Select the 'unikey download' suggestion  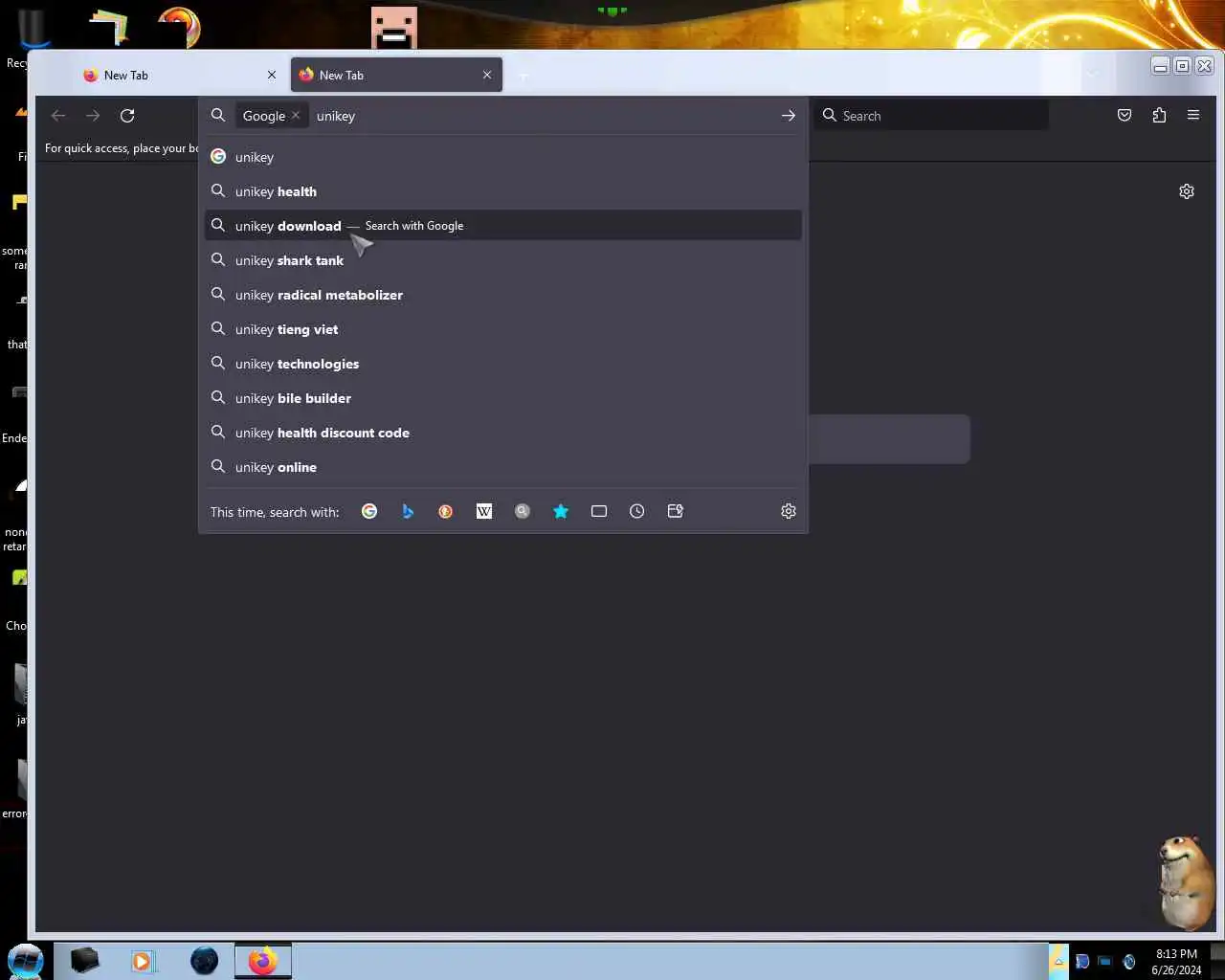tap(503, 226)
